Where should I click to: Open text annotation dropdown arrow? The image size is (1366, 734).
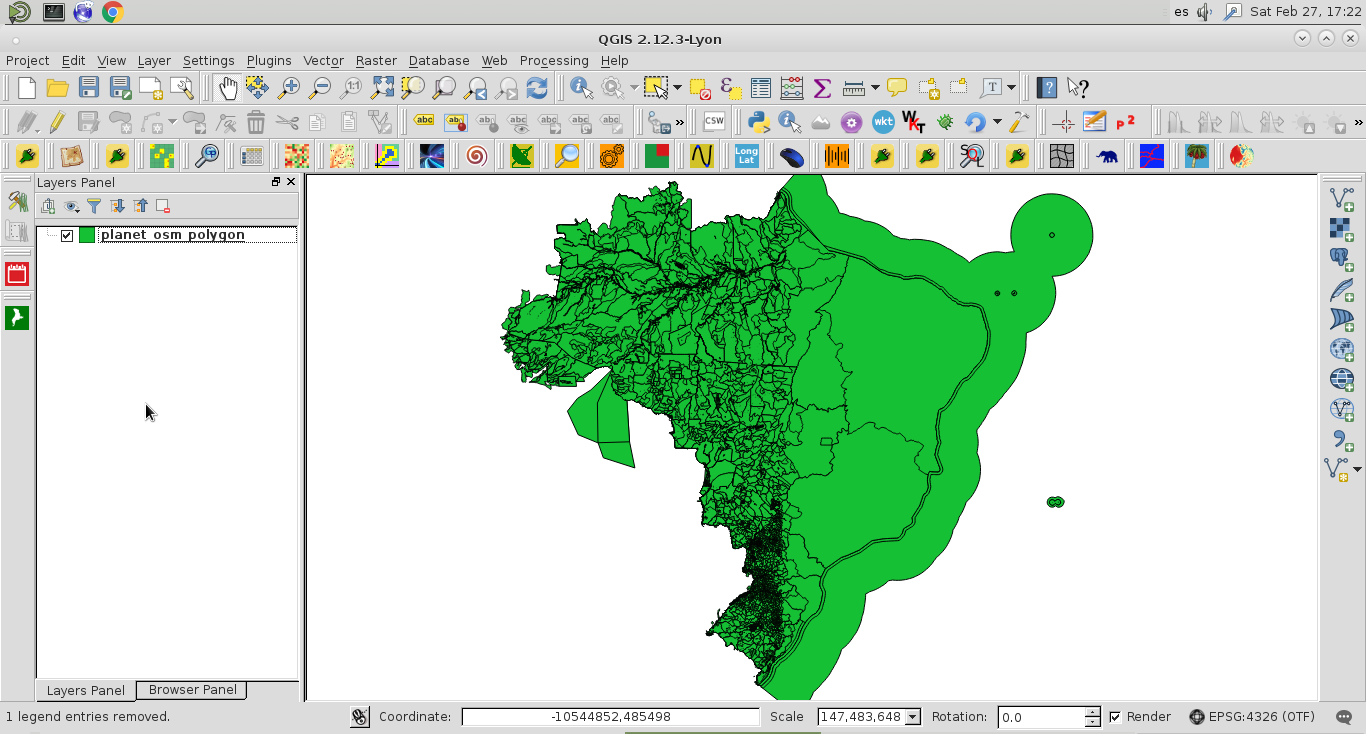pos(1012,88)
